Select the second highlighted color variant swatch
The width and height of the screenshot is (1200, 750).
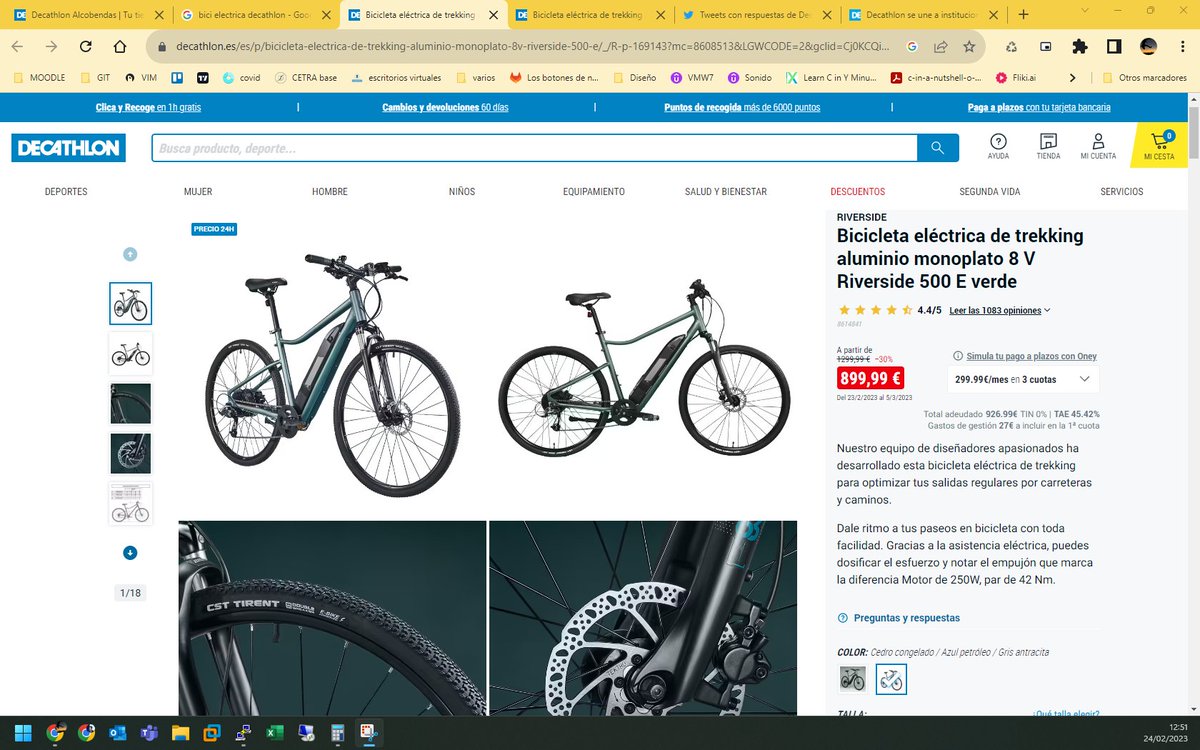[x=891, y=679]
